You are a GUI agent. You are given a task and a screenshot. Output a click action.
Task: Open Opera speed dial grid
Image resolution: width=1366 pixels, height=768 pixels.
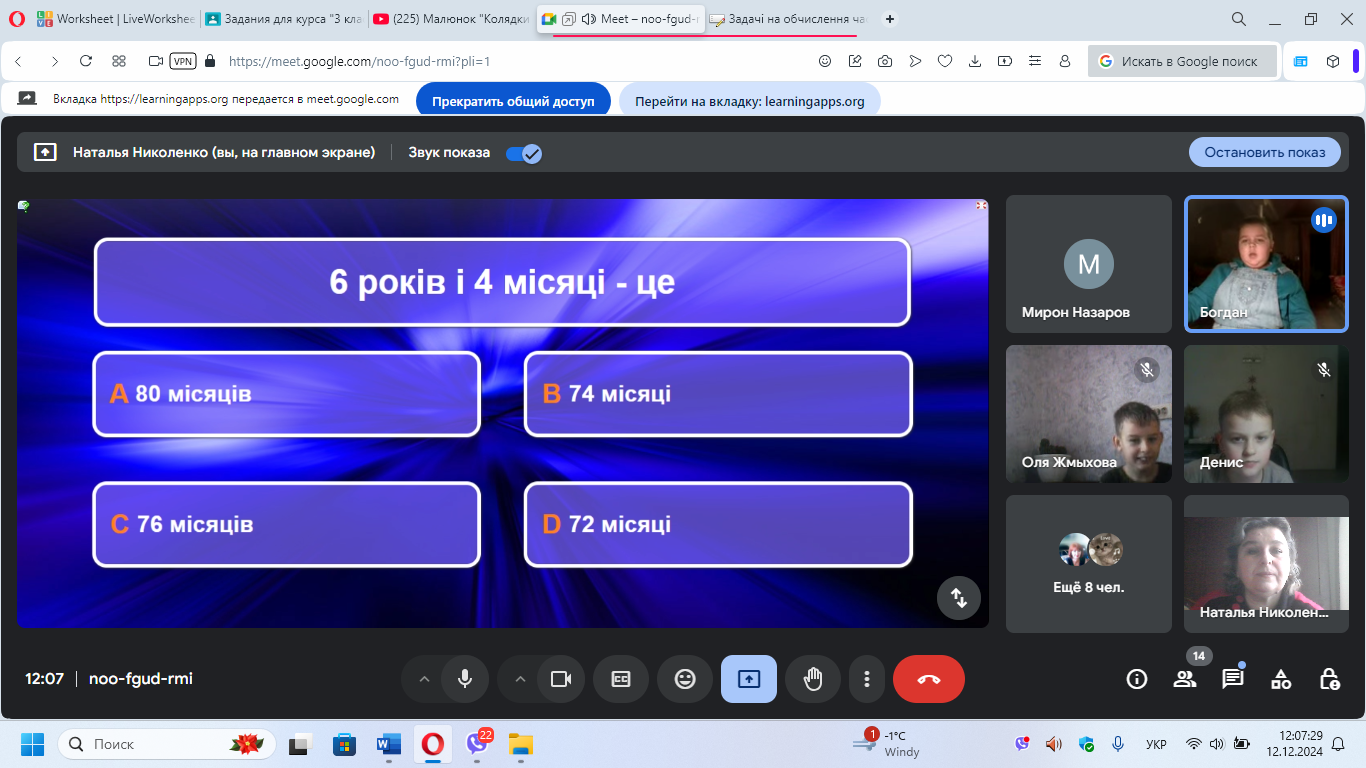[x=119, y=61]
